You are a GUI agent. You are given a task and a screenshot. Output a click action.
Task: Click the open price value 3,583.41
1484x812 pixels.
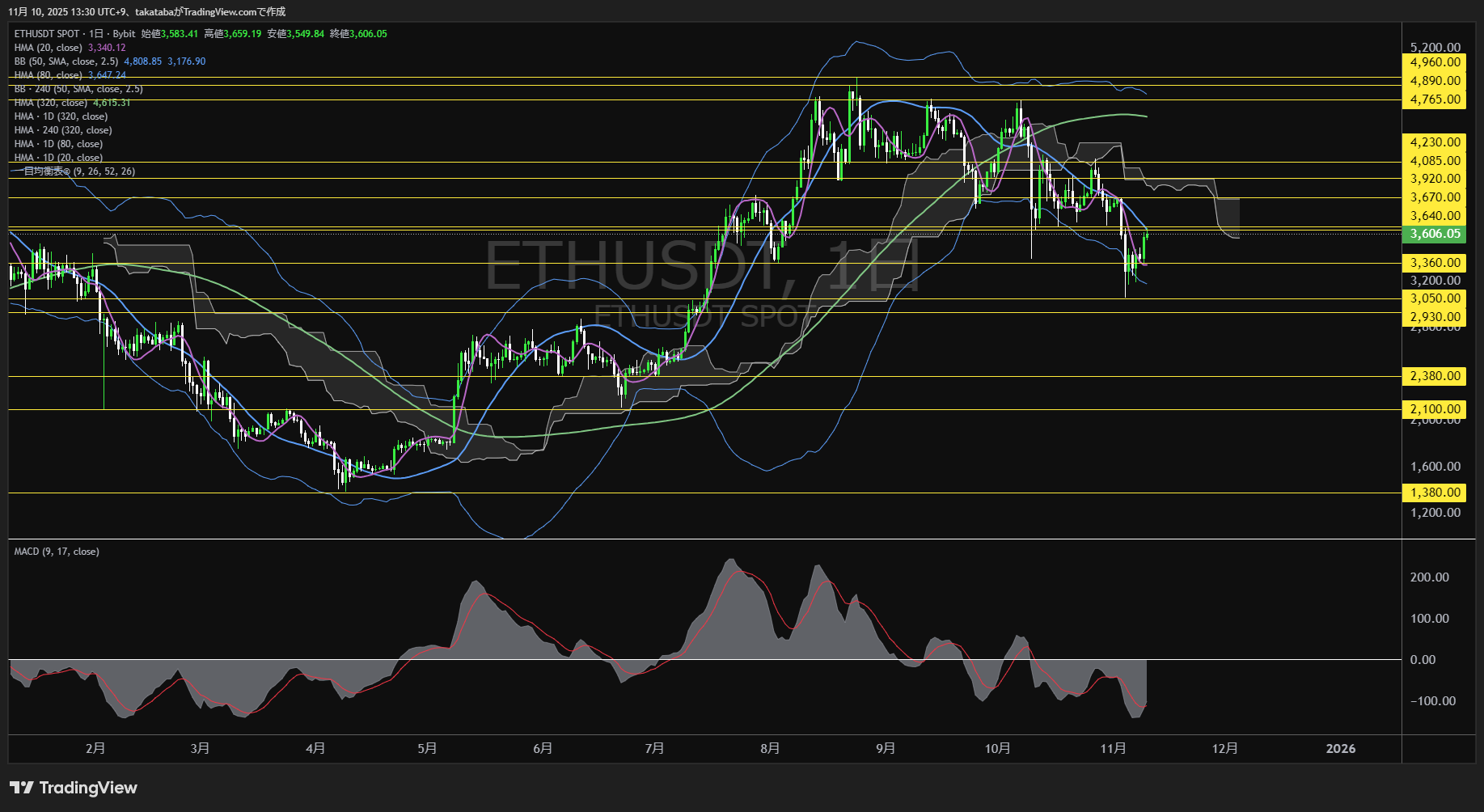180,34
